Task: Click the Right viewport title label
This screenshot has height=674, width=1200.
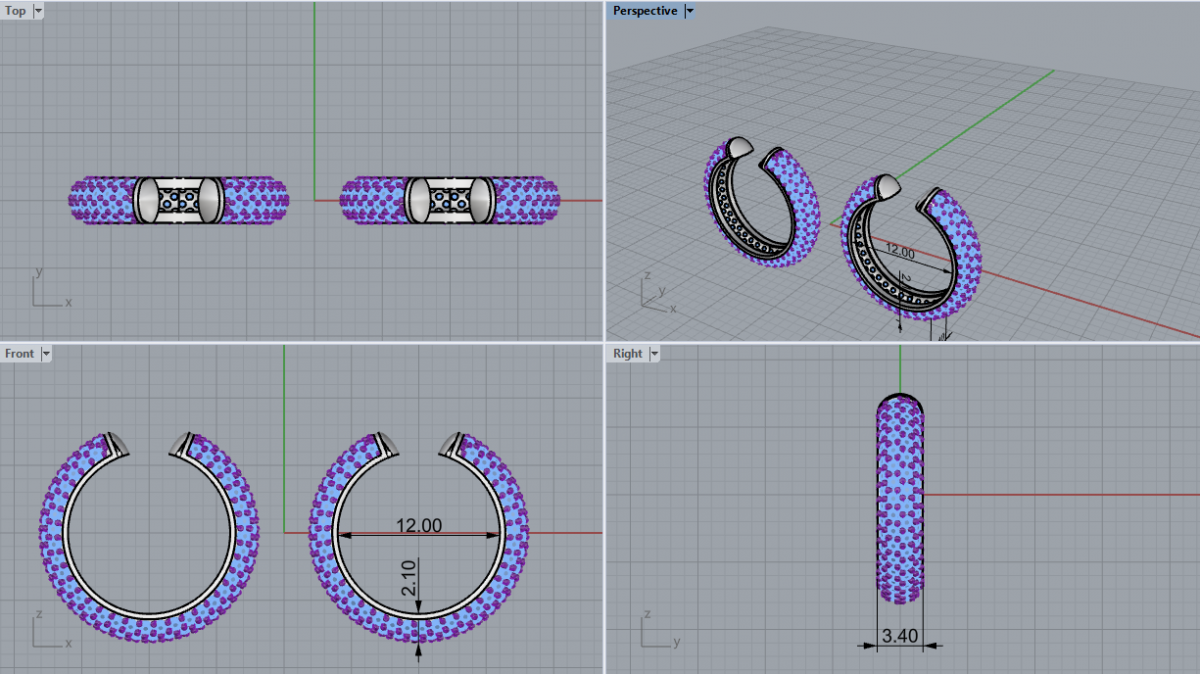Action: click(x=627, y=354)
